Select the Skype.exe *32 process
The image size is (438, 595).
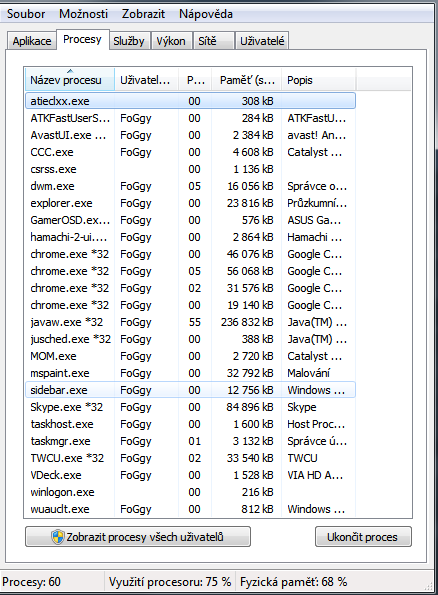pos(190,407)
